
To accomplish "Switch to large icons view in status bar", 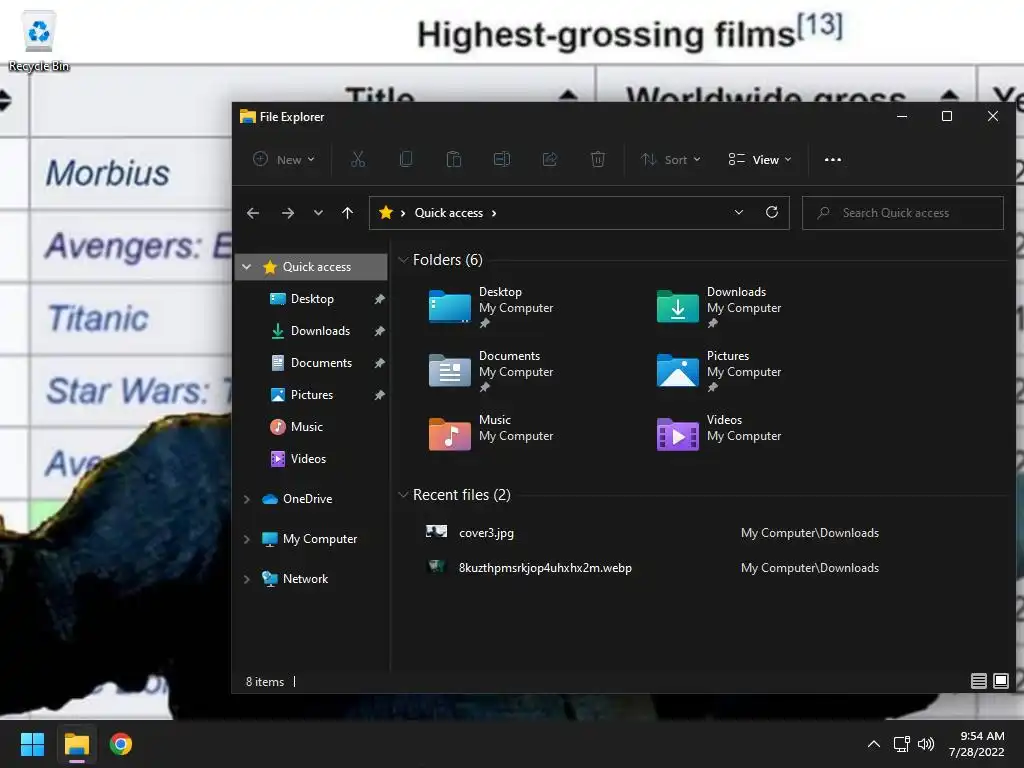I will 1000,681.
